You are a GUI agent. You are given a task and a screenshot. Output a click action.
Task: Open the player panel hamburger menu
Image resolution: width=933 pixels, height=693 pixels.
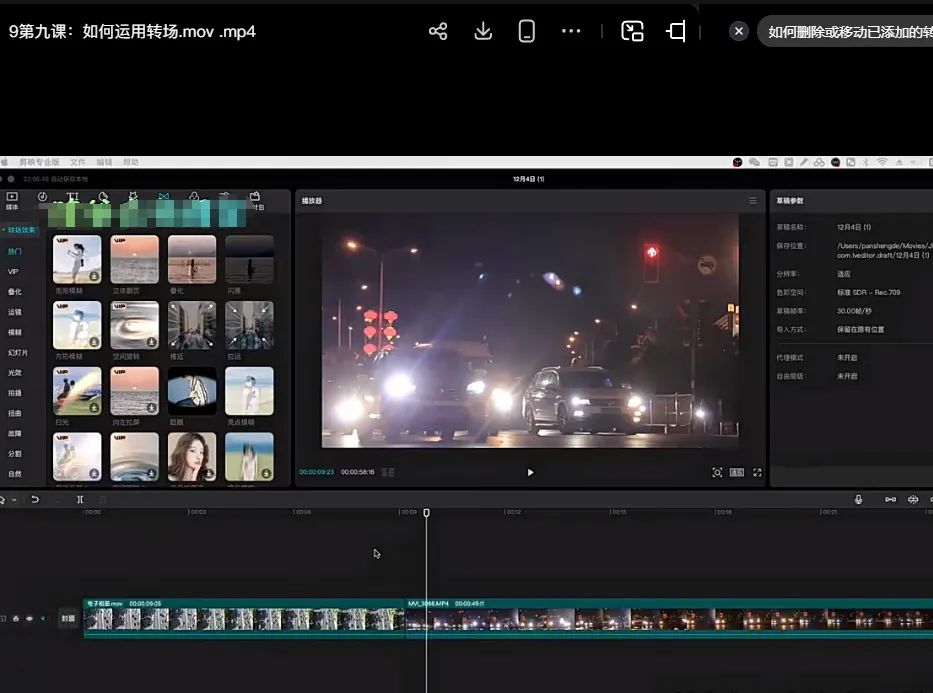click(753, 201)
